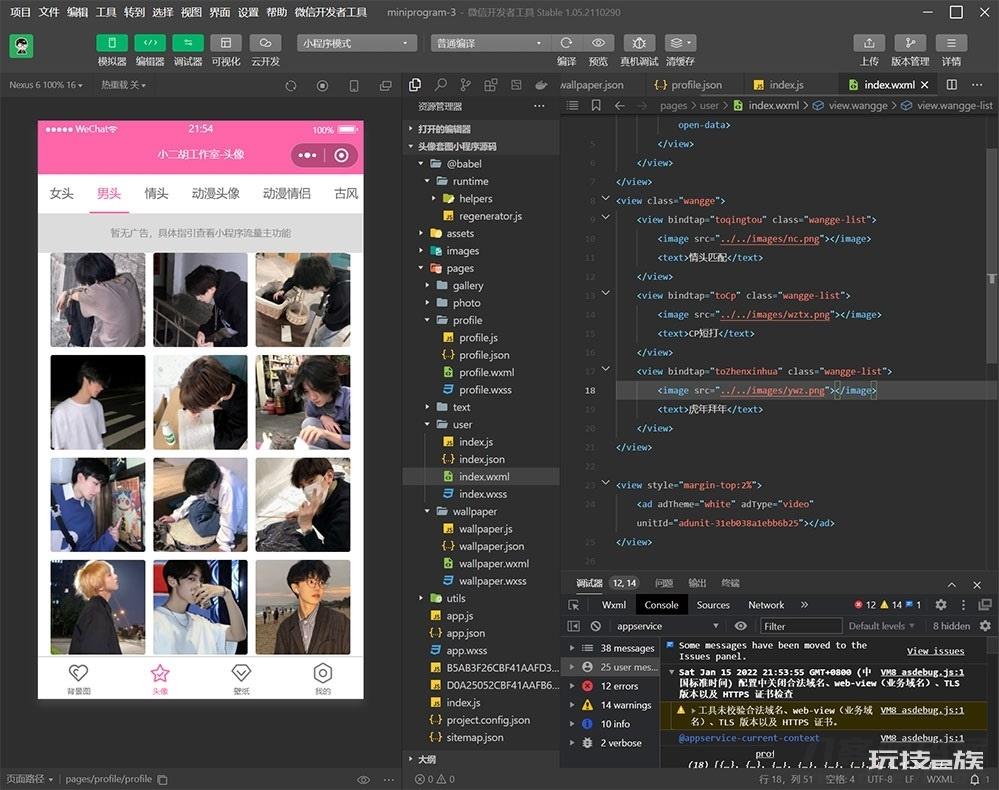The width and height of the screenshot is (999, 790).
Task: Open the extensions icon in sidebar
Action: click(491, 85)
